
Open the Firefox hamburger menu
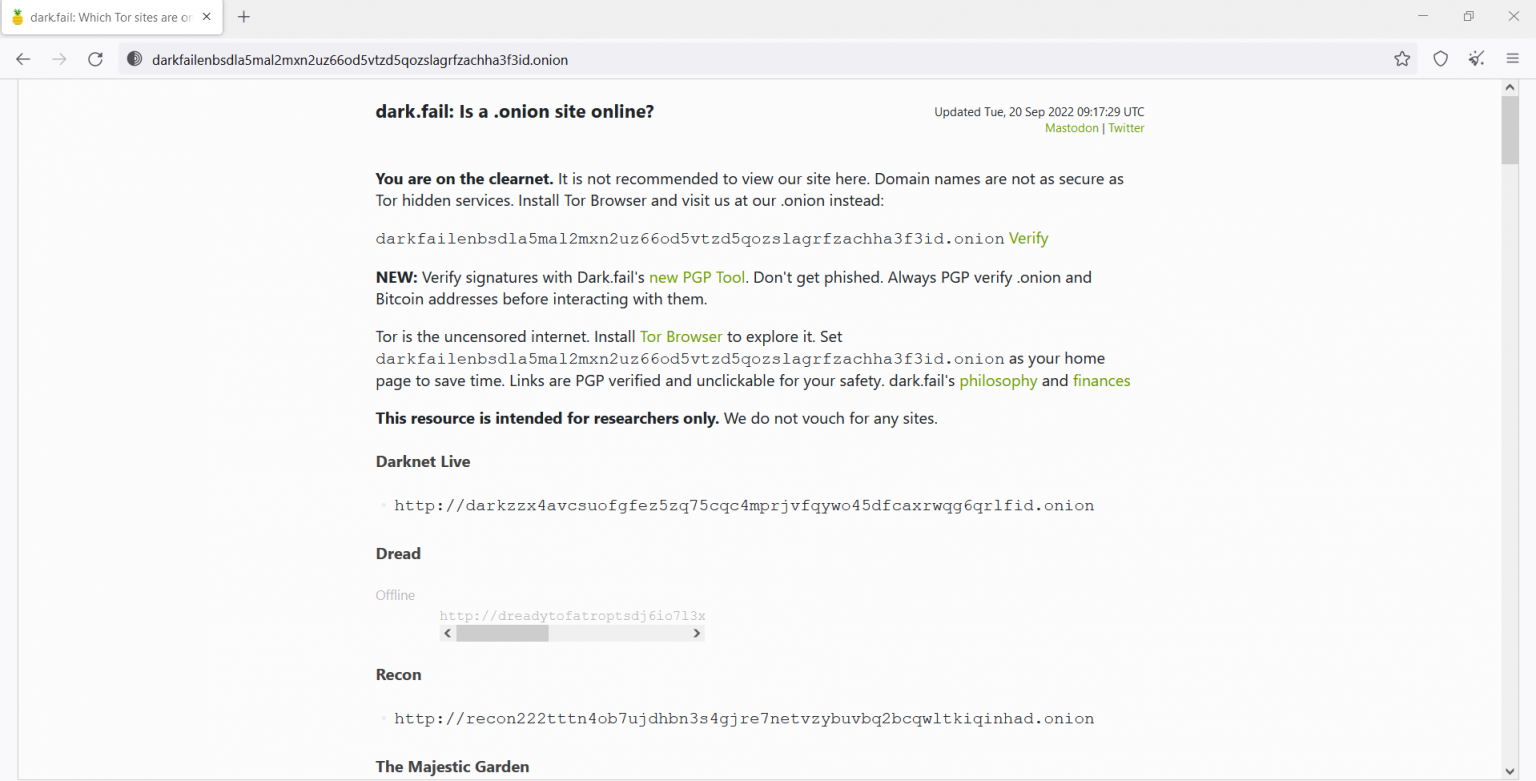(1513, 59)
